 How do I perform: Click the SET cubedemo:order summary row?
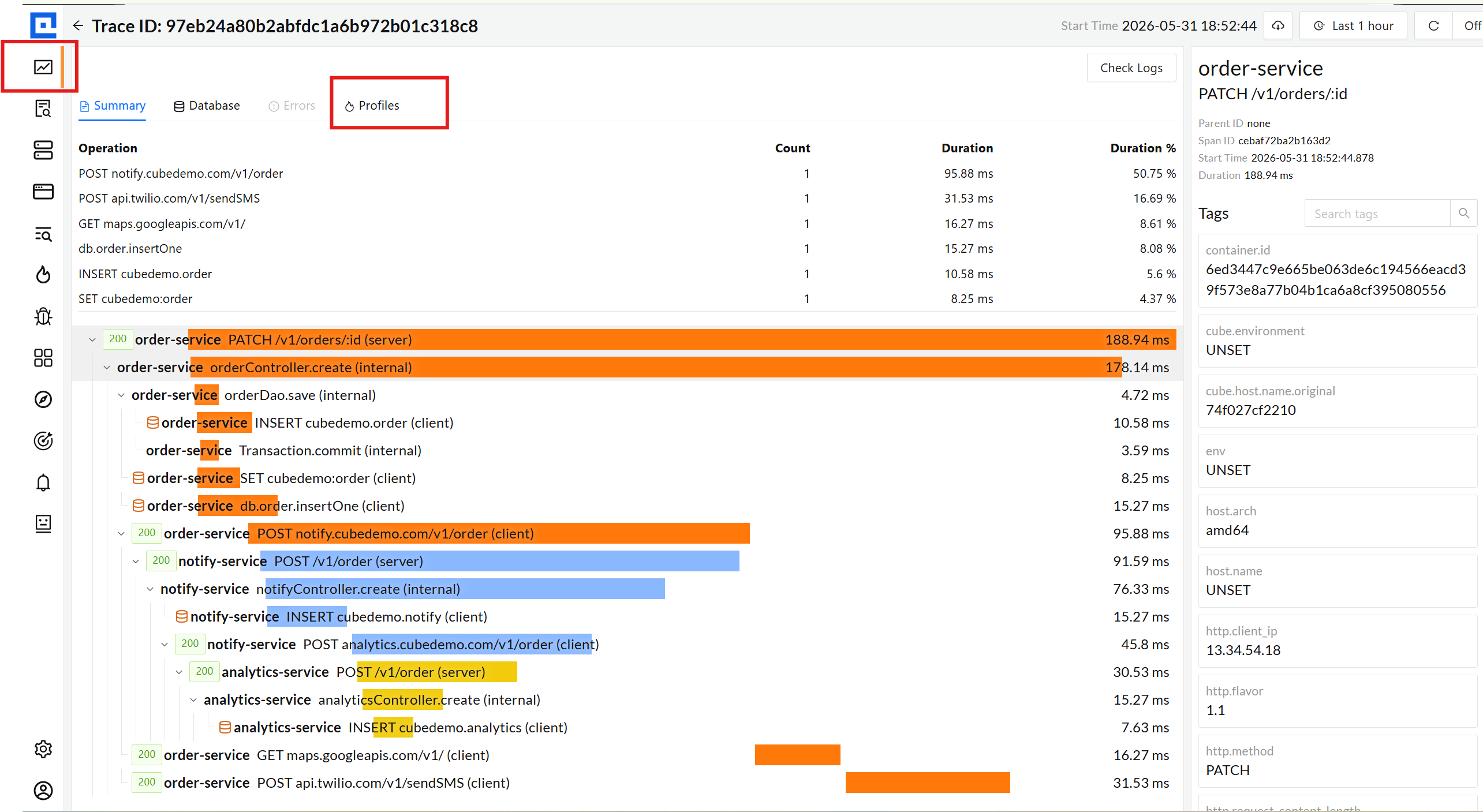pos(627,299)
